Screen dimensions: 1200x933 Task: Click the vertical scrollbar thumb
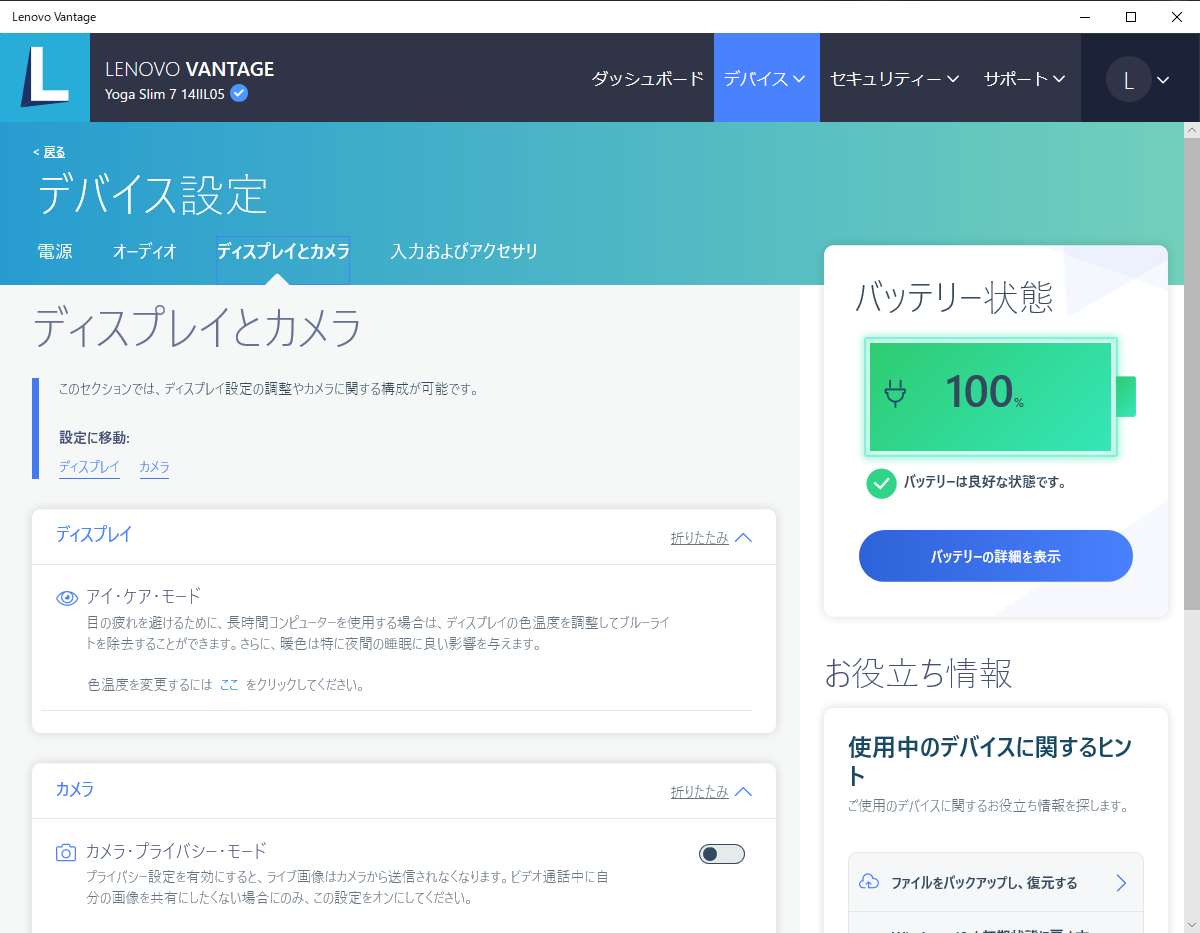point(1191,373)
